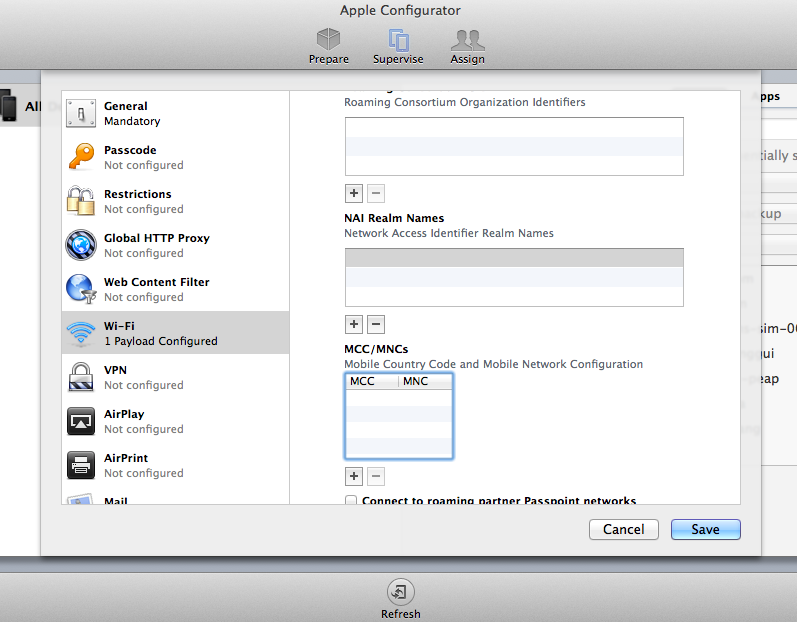This screenshot has height=622, width=797.
Task: Click the Refresh icon at bottom
Action: (401, 592)
